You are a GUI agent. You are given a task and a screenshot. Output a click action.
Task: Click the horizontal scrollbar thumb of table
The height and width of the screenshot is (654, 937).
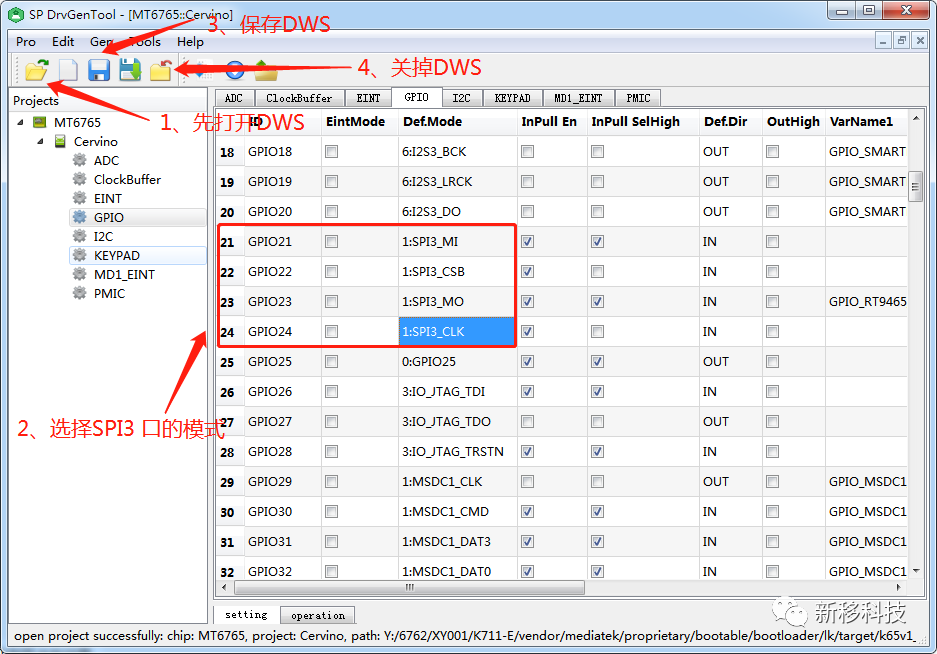pyautogui.click(x=409, y=588)
